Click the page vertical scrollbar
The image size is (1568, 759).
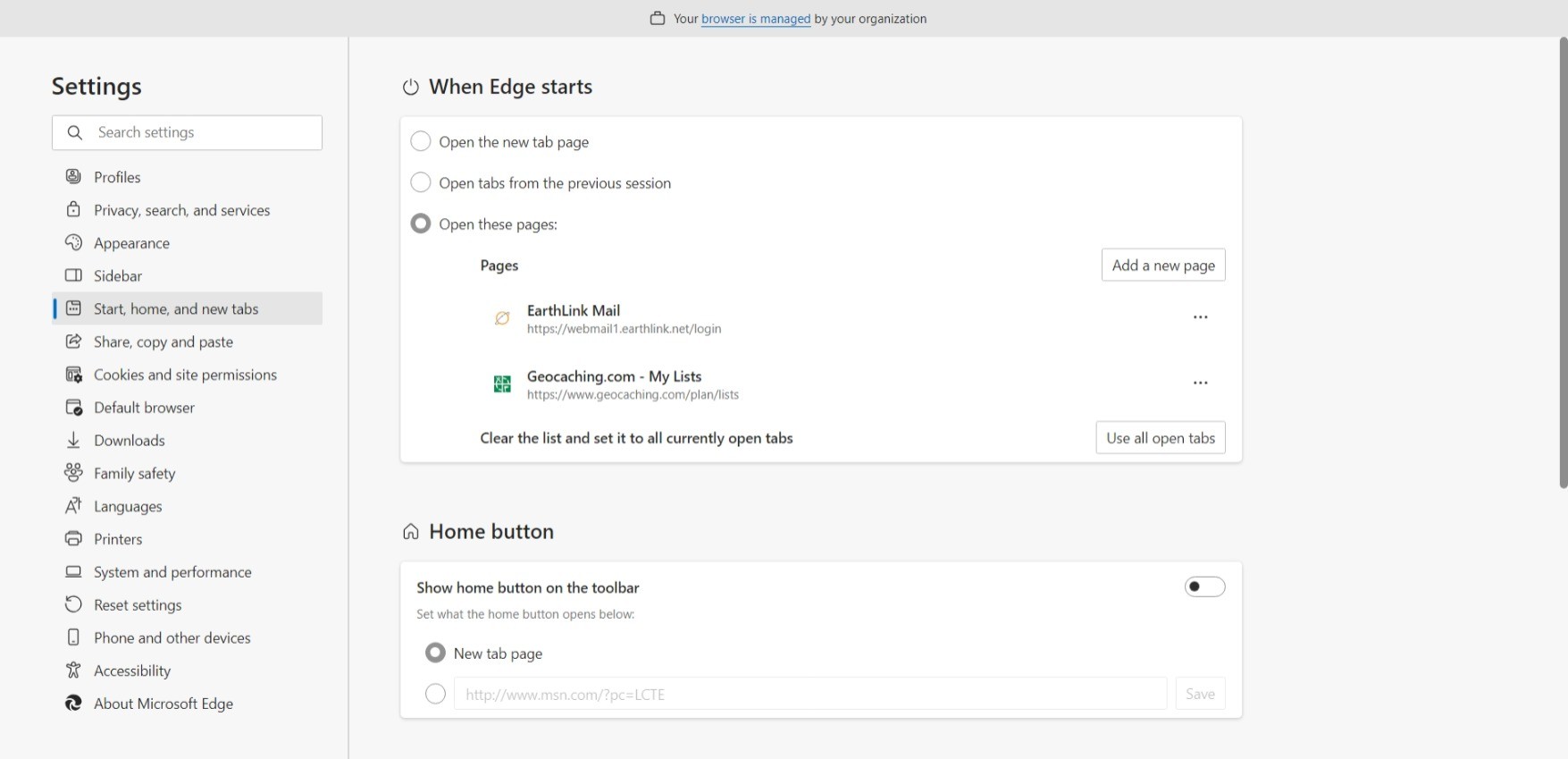coord(1564,263)
